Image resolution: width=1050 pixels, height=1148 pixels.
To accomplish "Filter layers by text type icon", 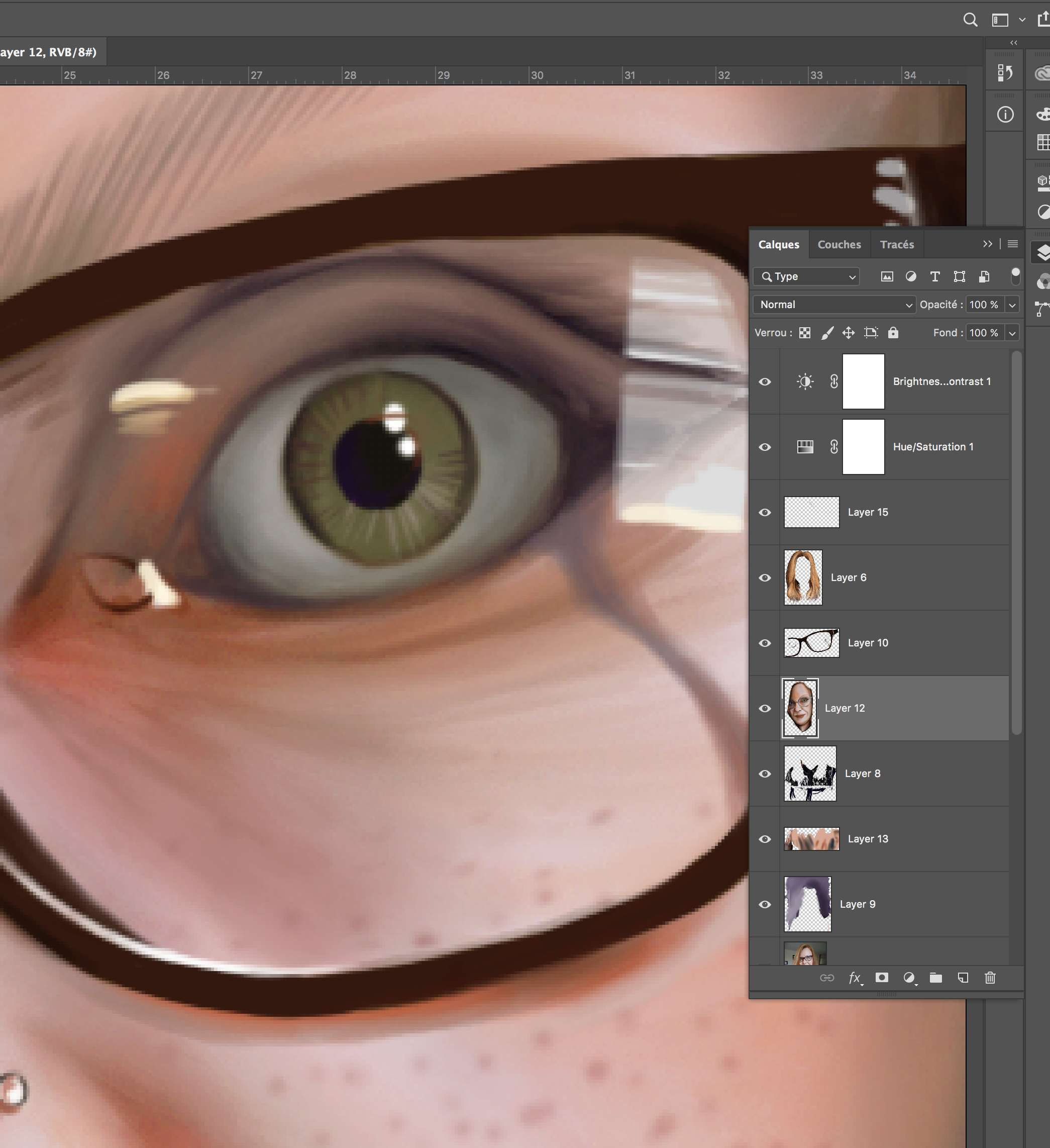I will (x=934, y=276).
